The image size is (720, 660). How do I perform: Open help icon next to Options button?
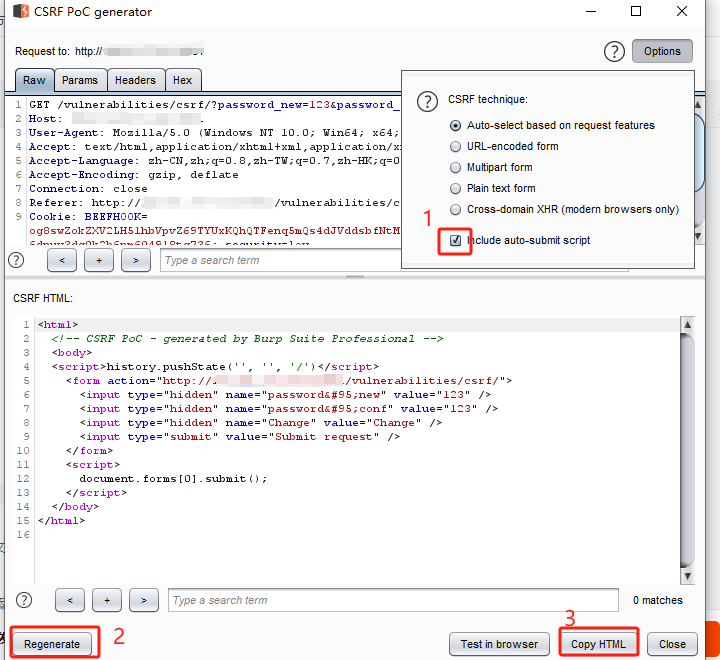coord(614,51)
